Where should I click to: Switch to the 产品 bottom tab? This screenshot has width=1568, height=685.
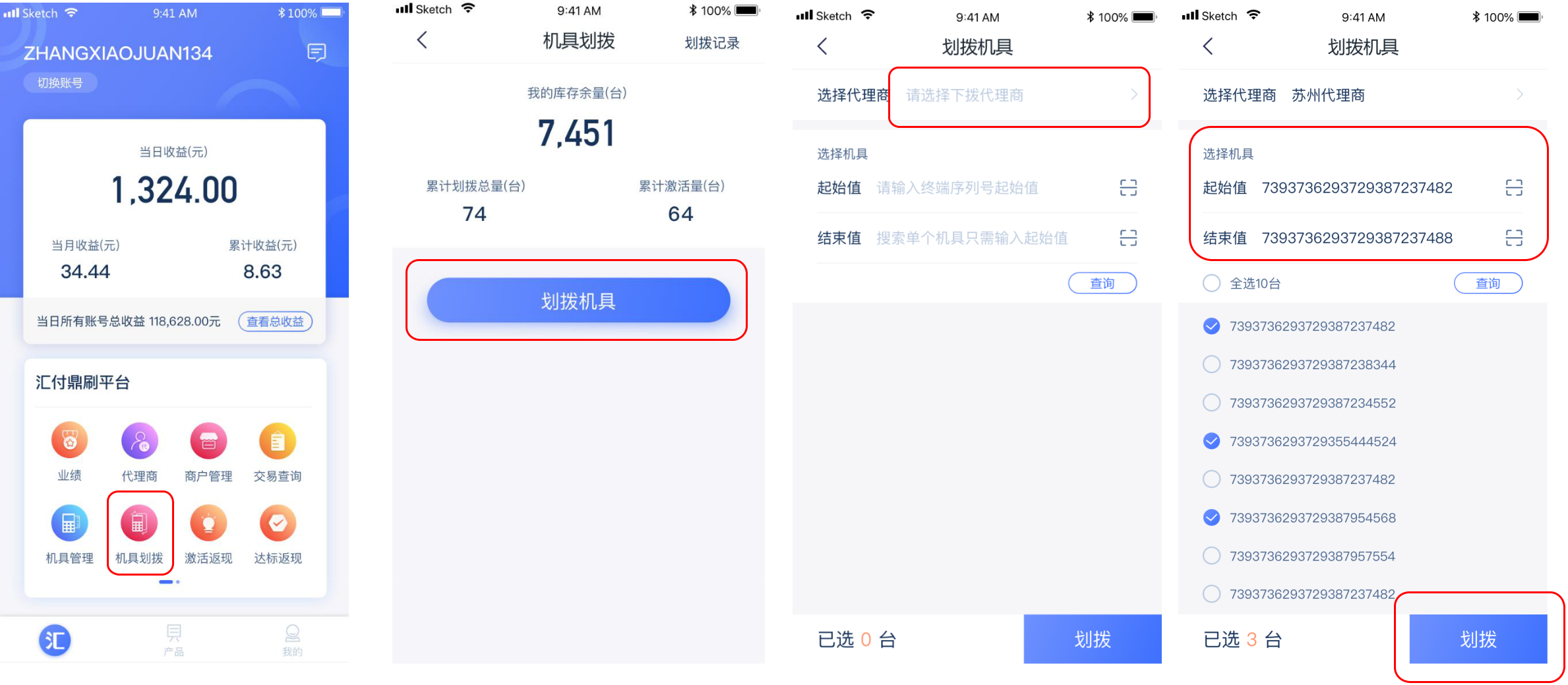(174, 640)
